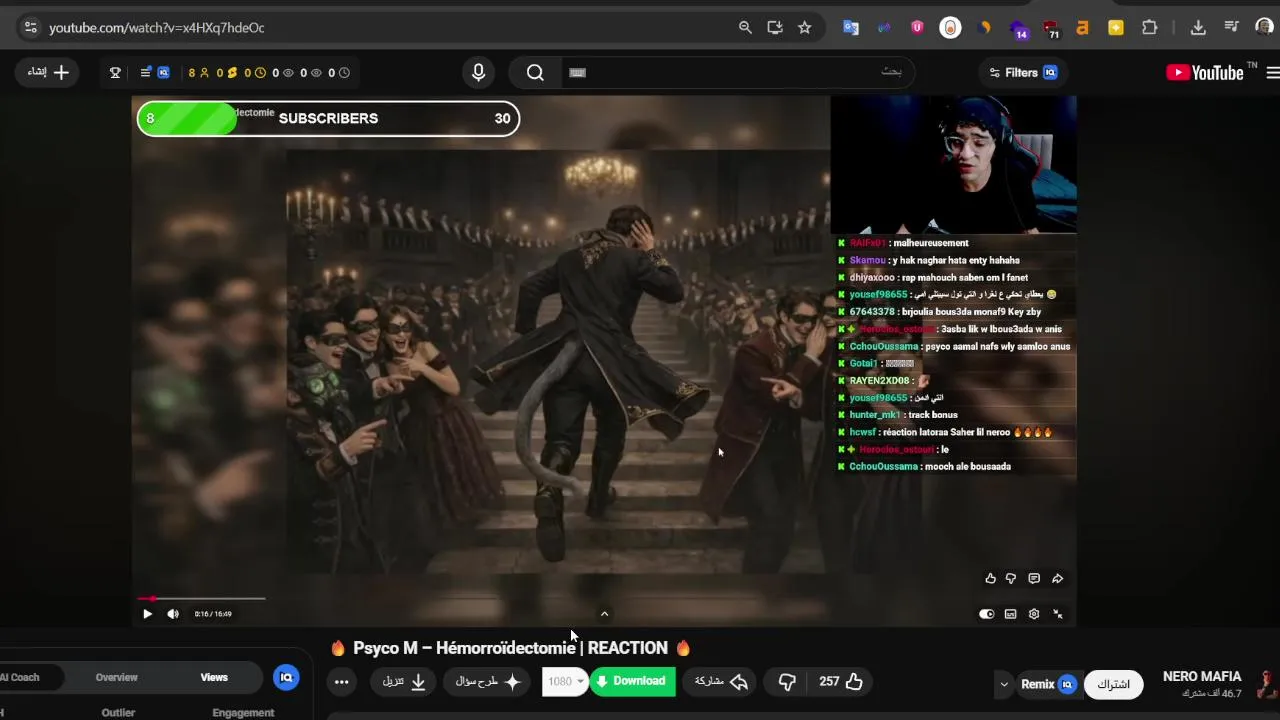
Task: Switch to the AI Coach tab
Action: (x=20, y=677)
